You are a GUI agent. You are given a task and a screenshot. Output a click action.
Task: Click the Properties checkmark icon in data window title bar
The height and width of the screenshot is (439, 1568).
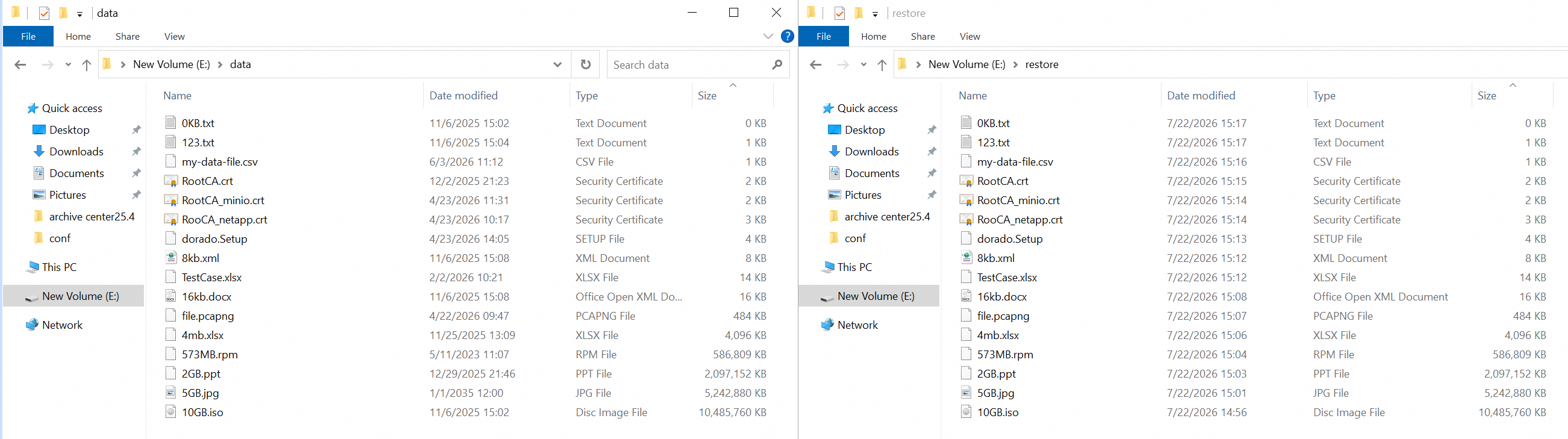tap(45, 13)
